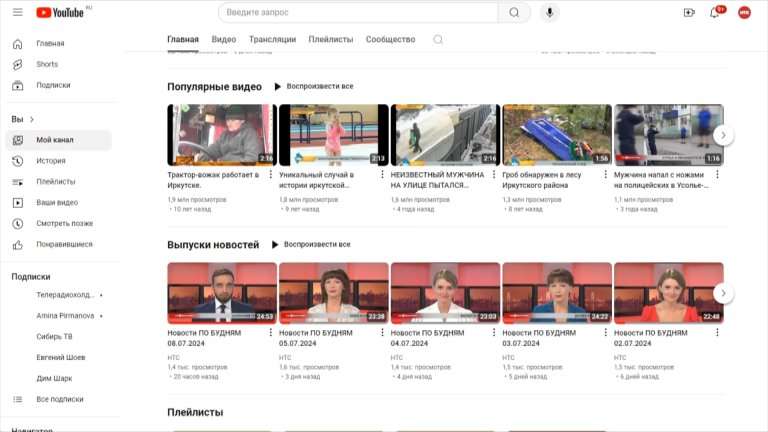Show next popular videos with arrow
Screen dimensions: 768x432
click(x=723, y=135)
